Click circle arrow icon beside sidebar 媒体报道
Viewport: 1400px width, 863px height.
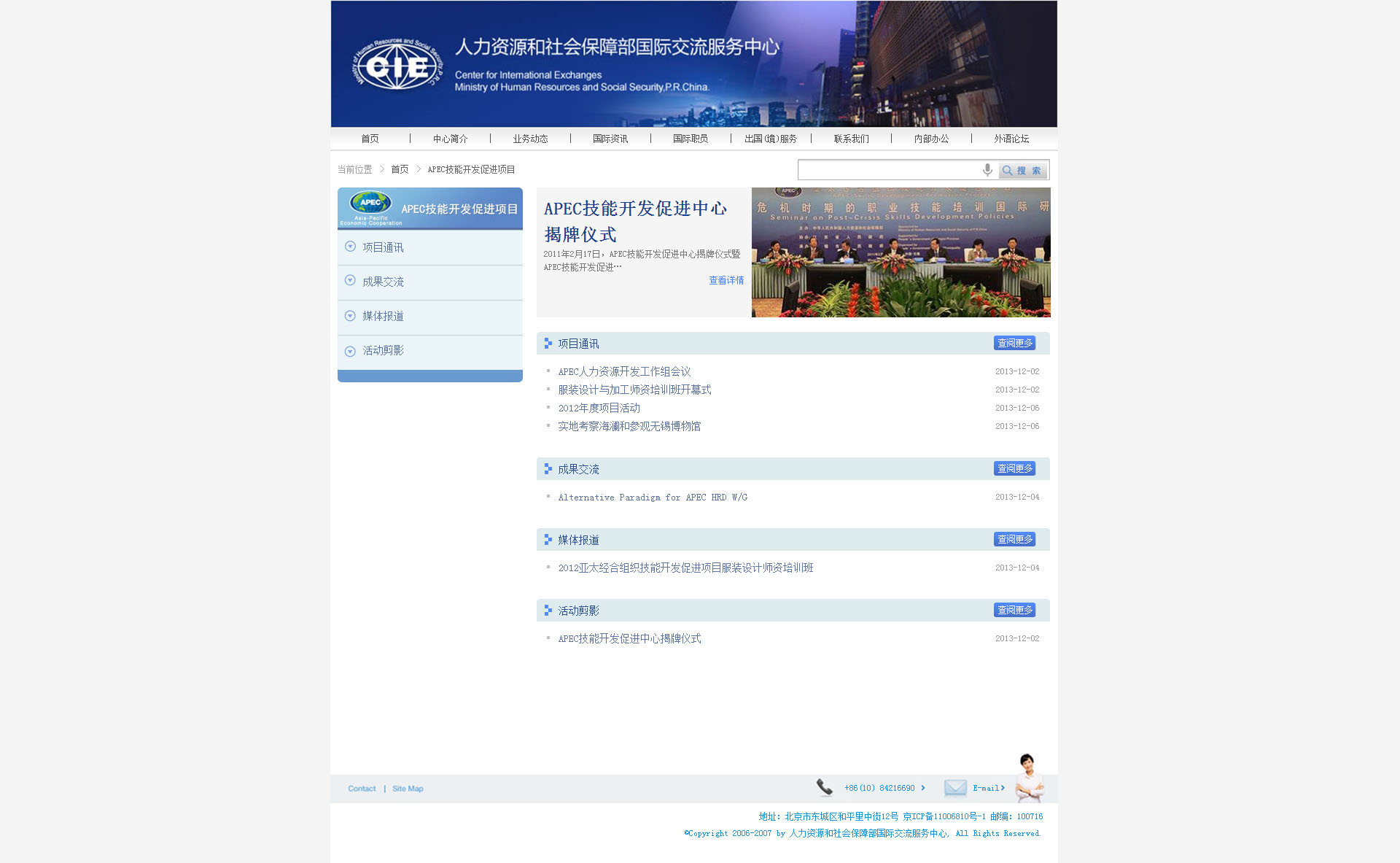350,316
